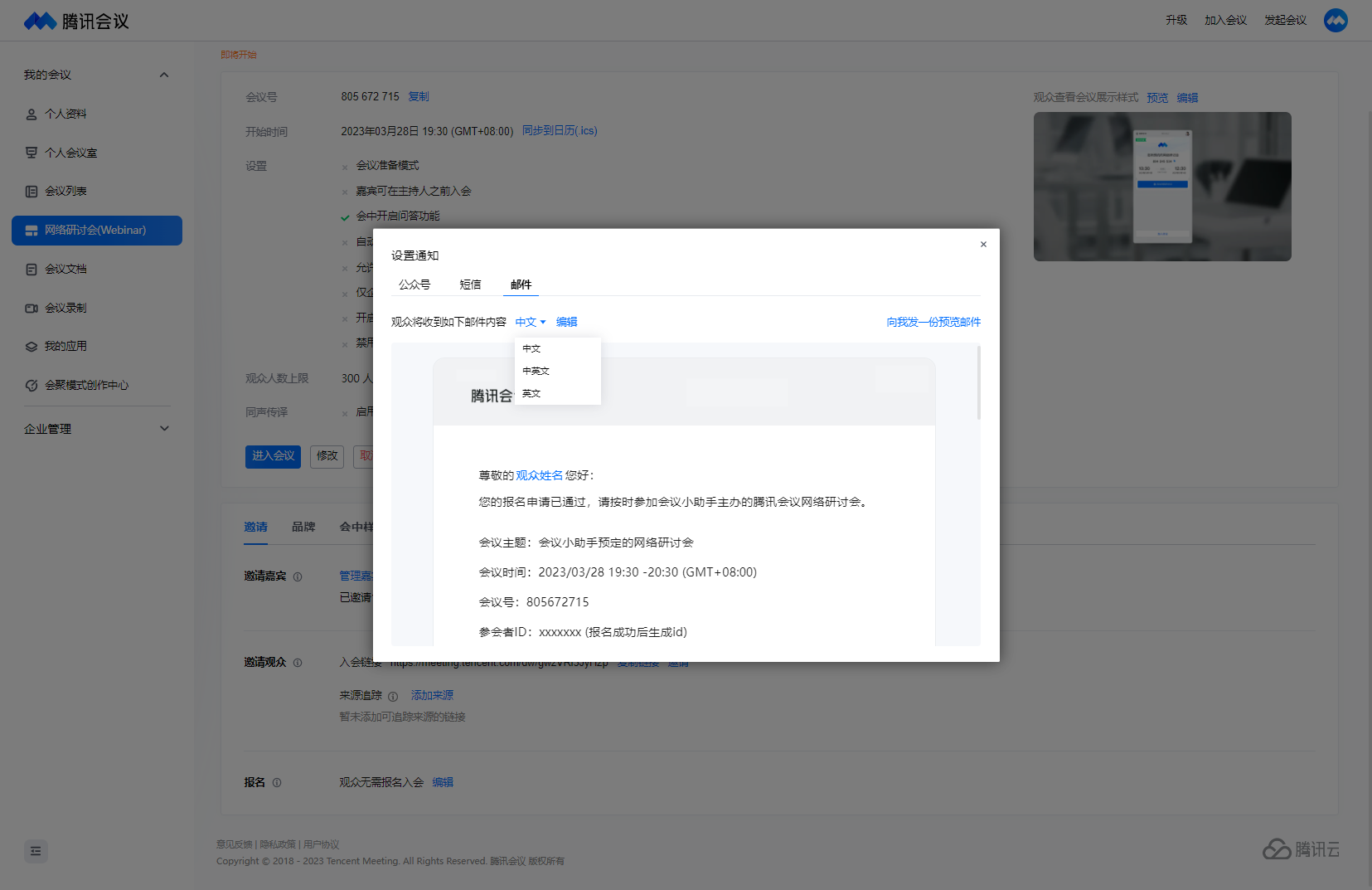This screenshot has width=1372, height=890.
Task: Click 向我发一份预览邮件 link
Action: tap(933, 322)
